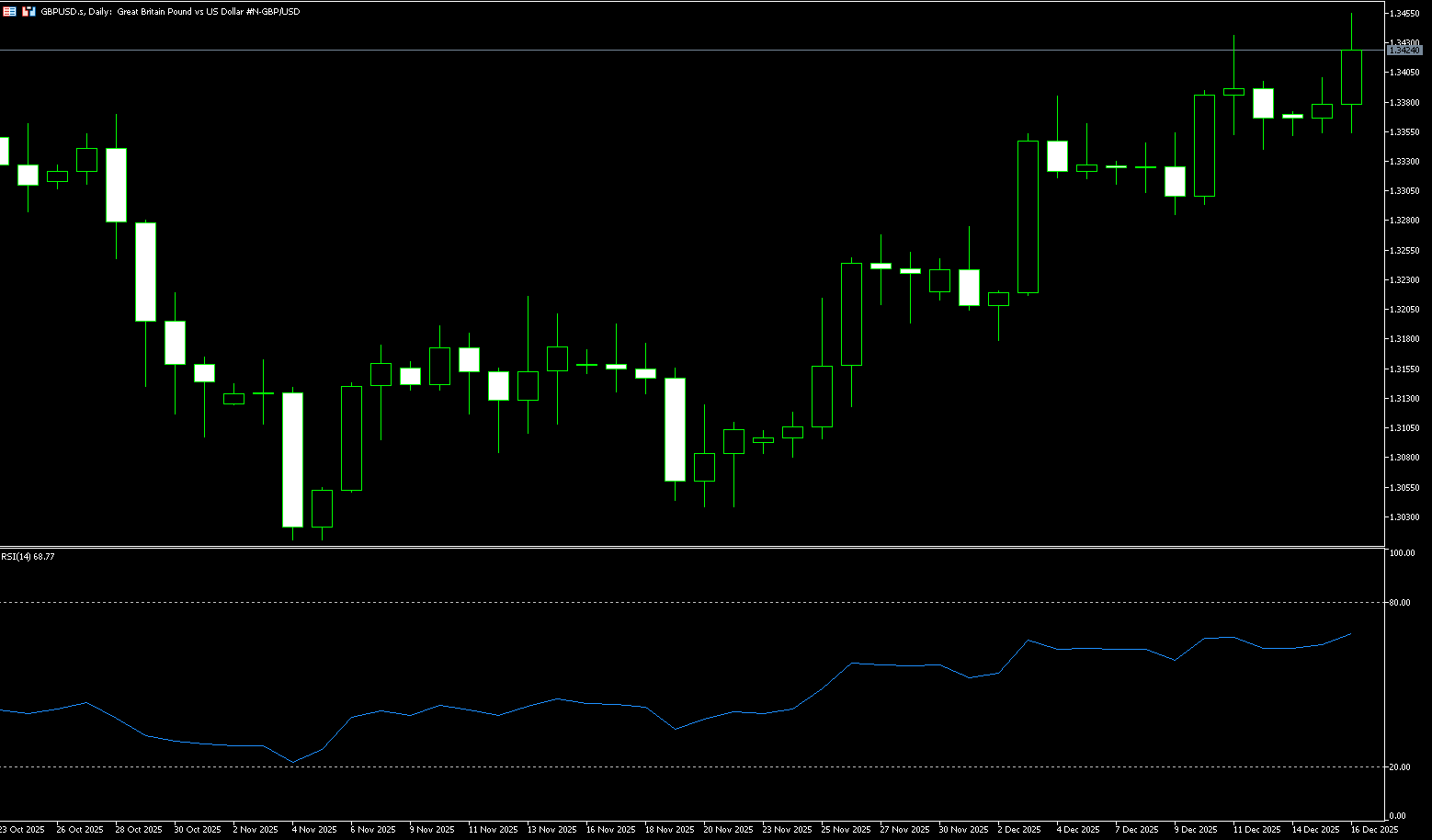Select the 16 Dec 2025 date label
Image resolution: width=1432 pixels, height=840 pixels.
click(x=1375, y=830)
